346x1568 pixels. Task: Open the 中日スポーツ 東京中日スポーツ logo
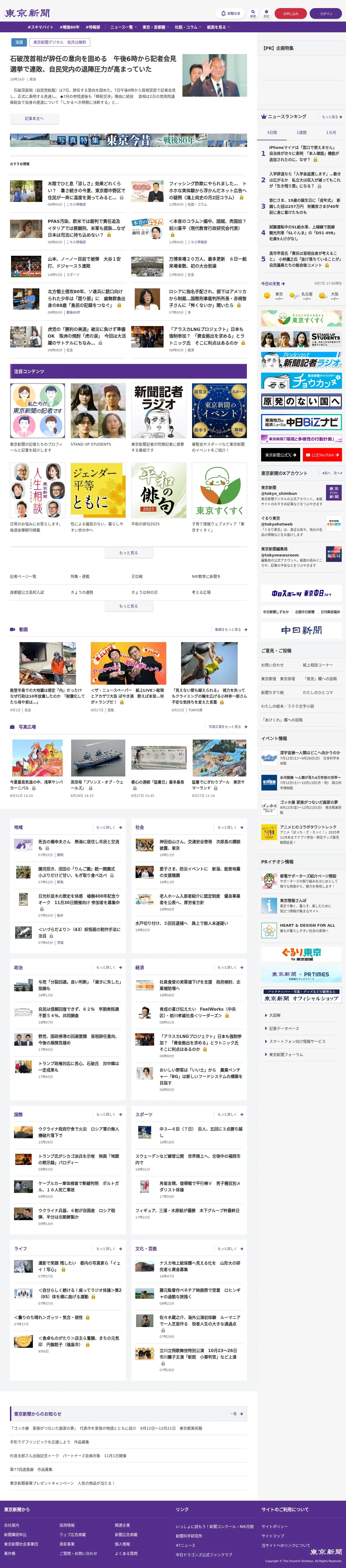coord(301,593)
